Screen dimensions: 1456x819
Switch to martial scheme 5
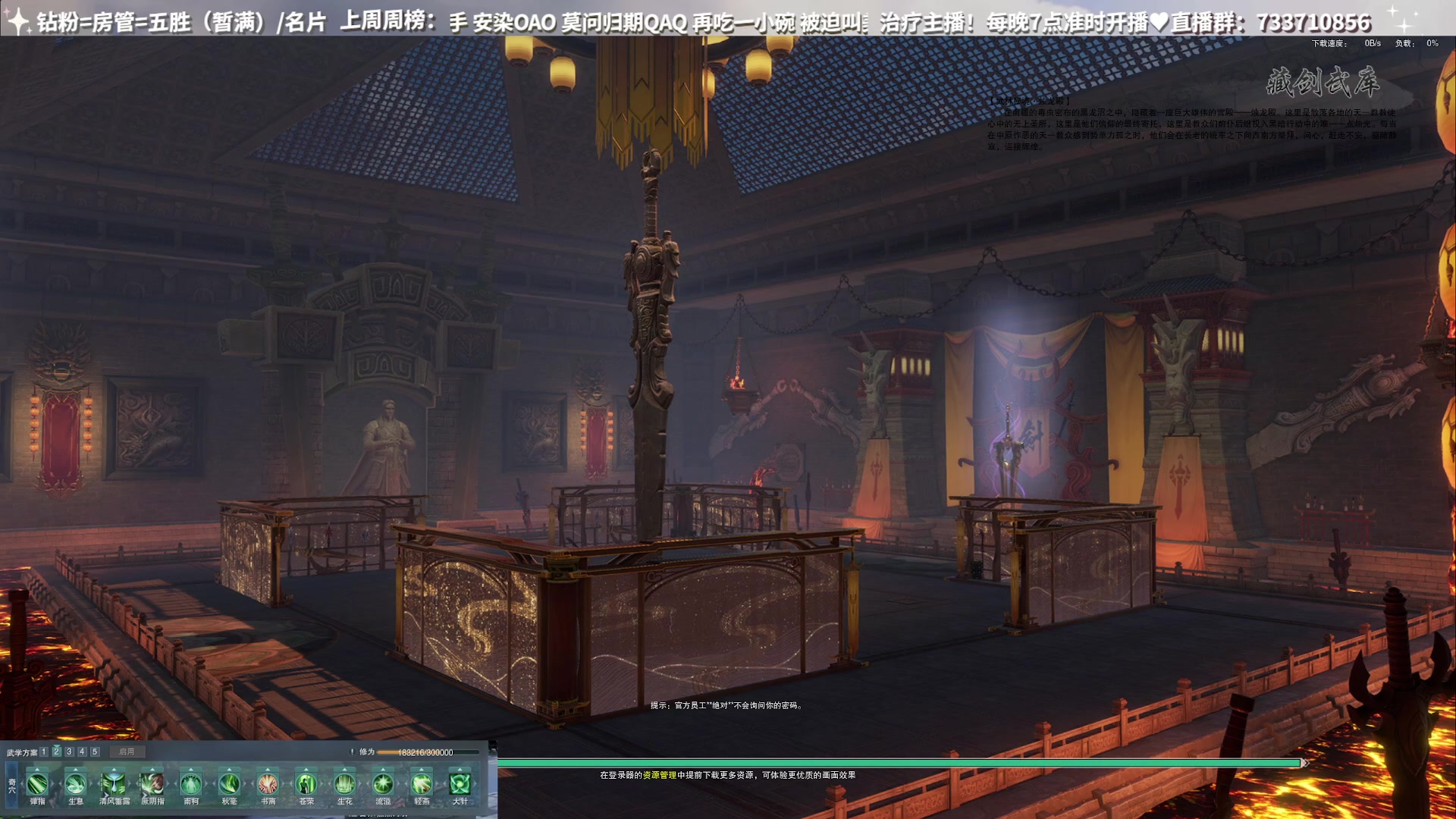tap(95, 752)
